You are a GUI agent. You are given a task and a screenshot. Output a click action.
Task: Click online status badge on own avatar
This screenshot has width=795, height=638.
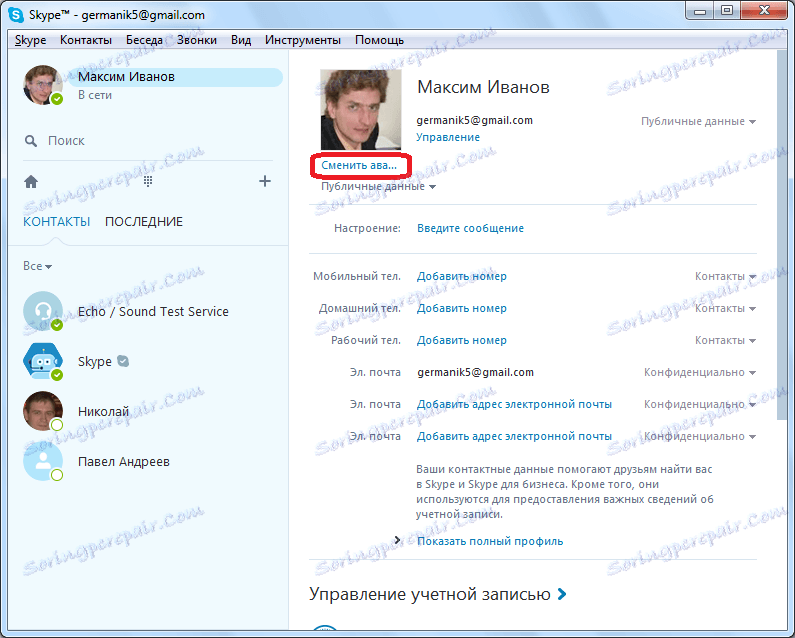tap(57, 99)
